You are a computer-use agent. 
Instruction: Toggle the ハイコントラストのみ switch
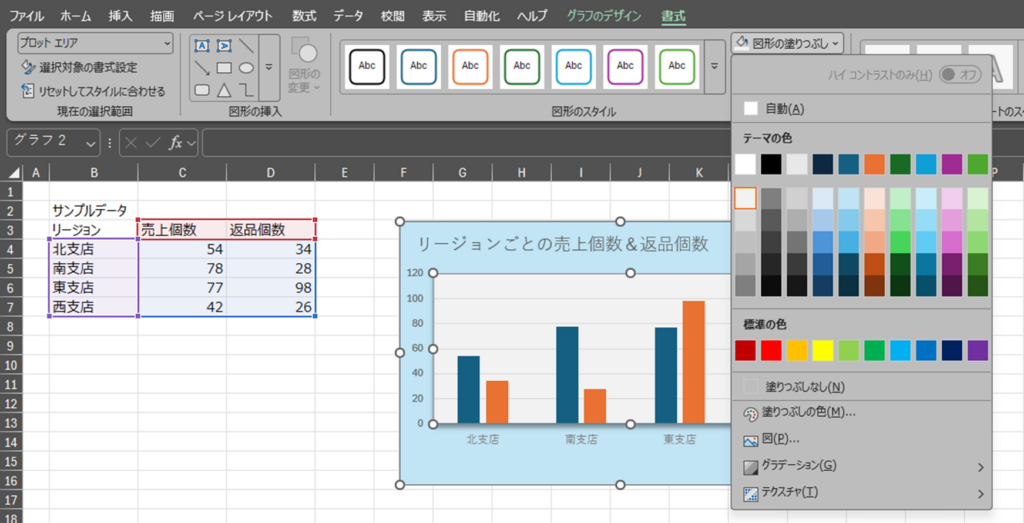pyautogui.click(x=959, y=75)
